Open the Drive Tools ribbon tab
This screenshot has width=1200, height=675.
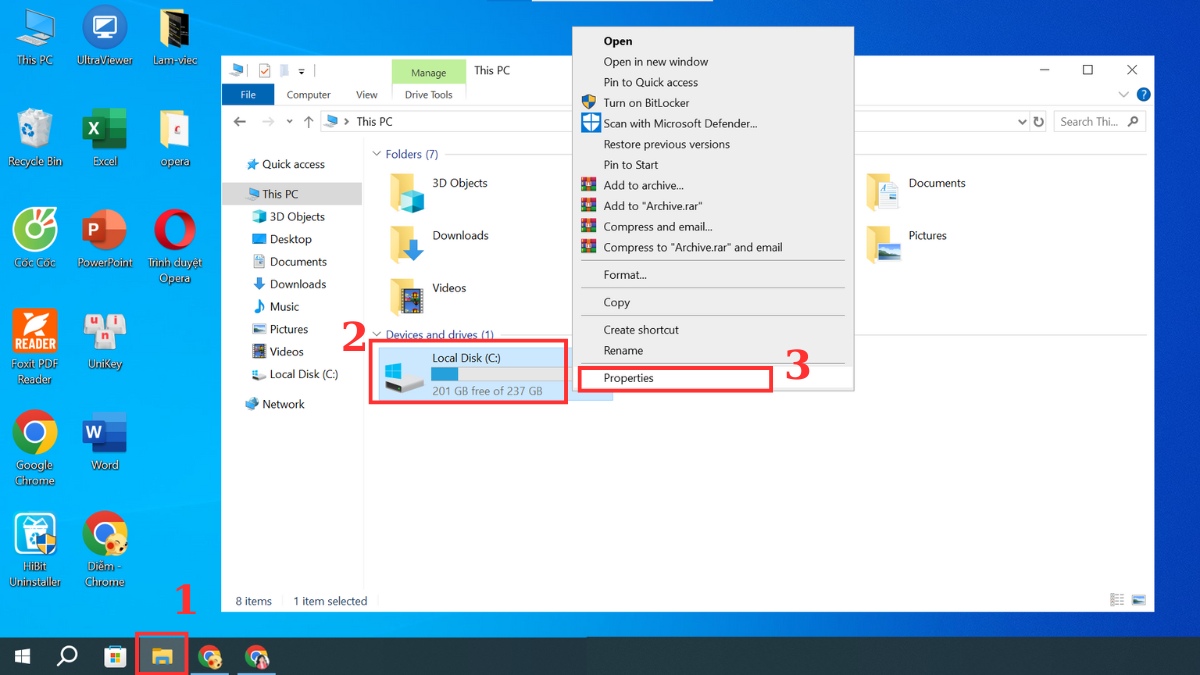pyautogui.click(x=429, y=95)
